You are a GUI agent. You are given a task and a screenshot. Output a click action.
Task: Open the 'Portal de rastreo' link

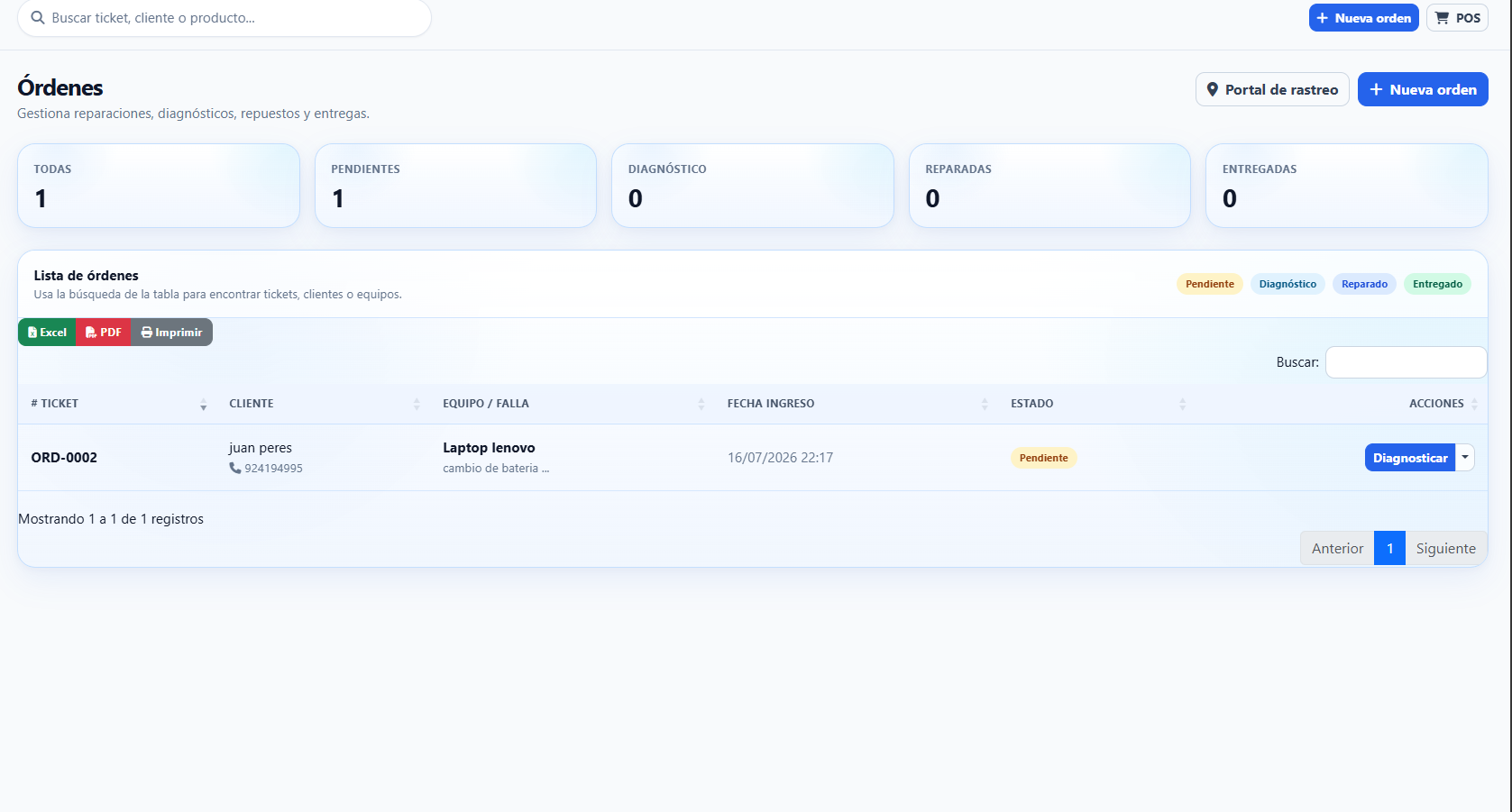1272,89
